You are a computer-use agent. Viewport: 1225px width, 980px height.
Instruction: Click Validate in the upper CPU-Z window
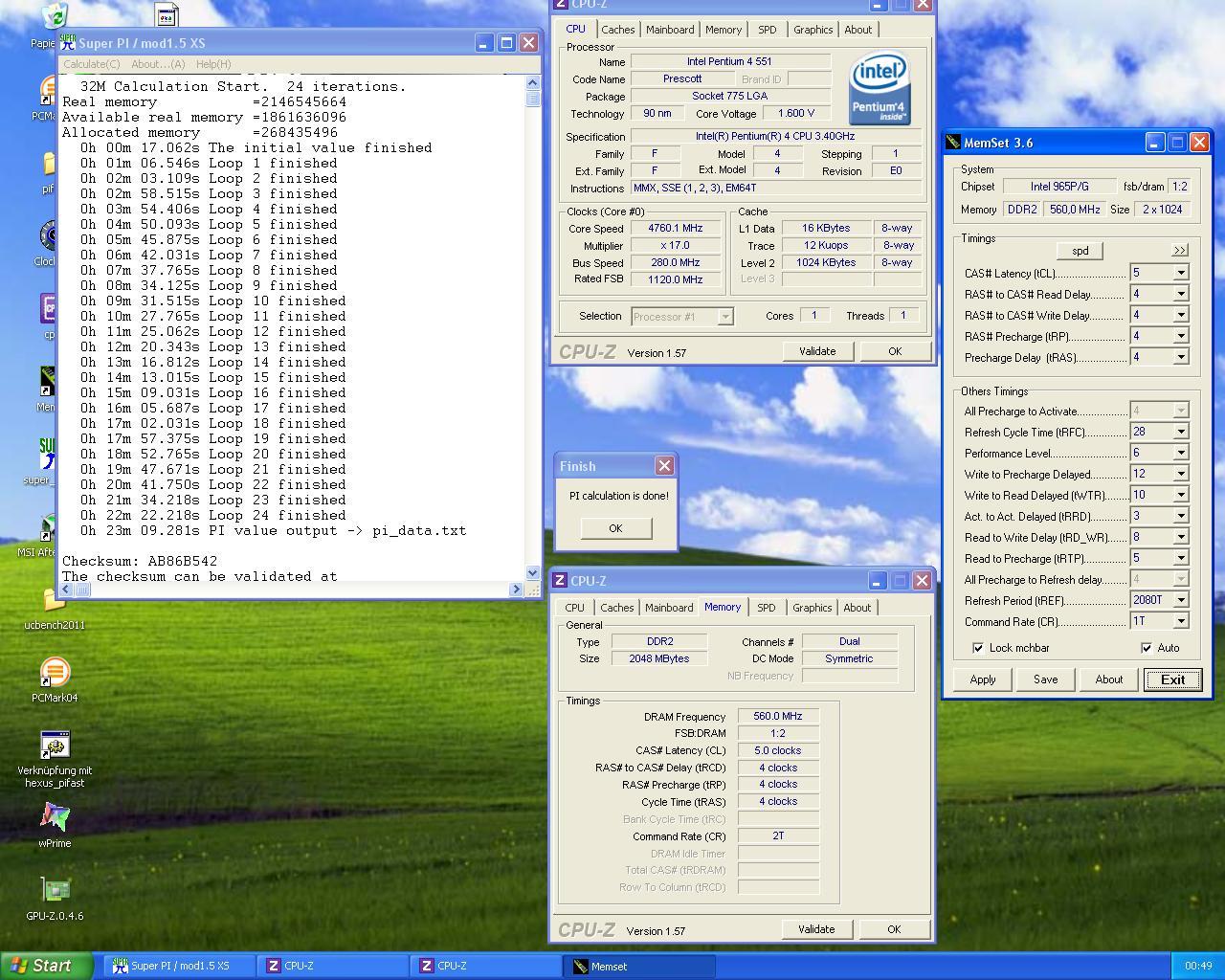[x=817, y=351]
